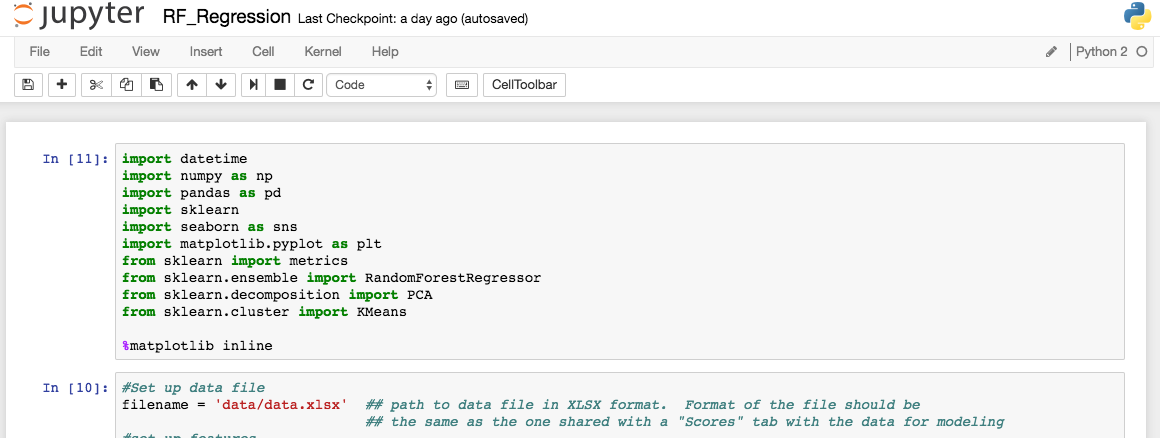Insert a cell below with plus icon

coord(63,85)
